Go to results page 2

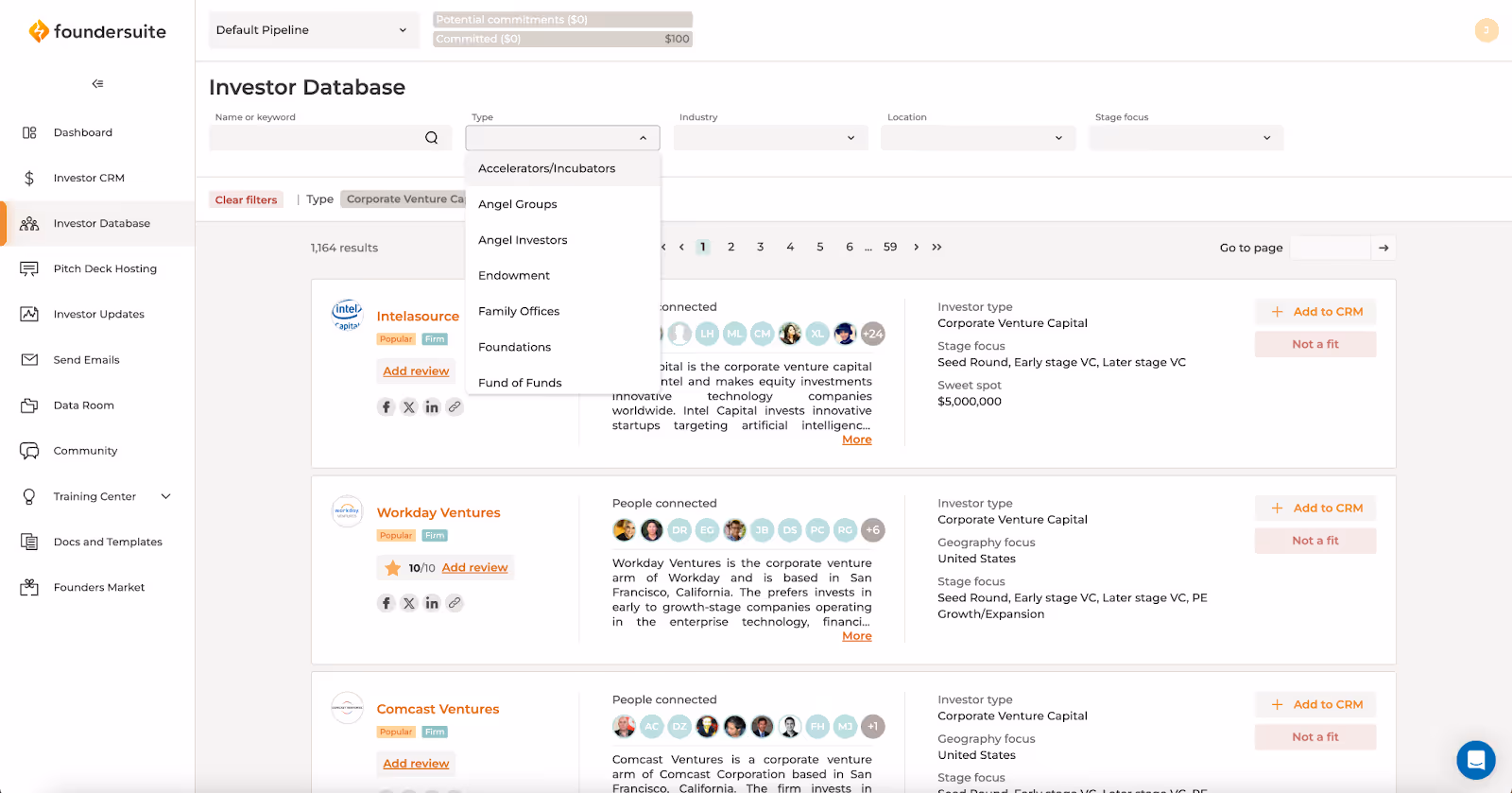pos(730,247)
